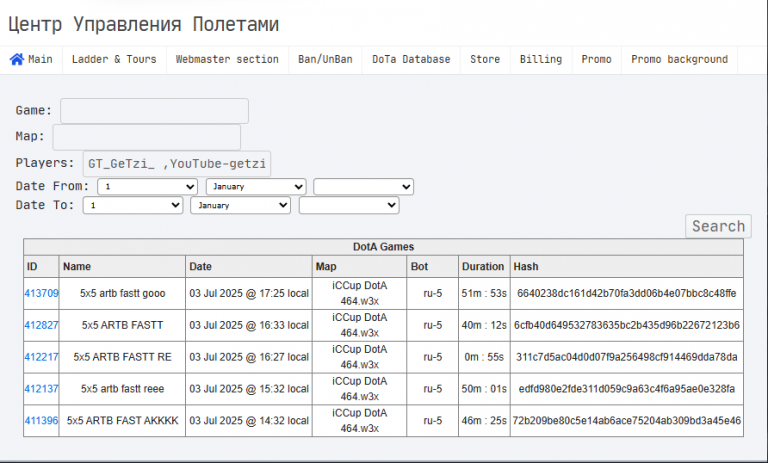Click duration '0m : 55s'

click(x=484, y=357)
